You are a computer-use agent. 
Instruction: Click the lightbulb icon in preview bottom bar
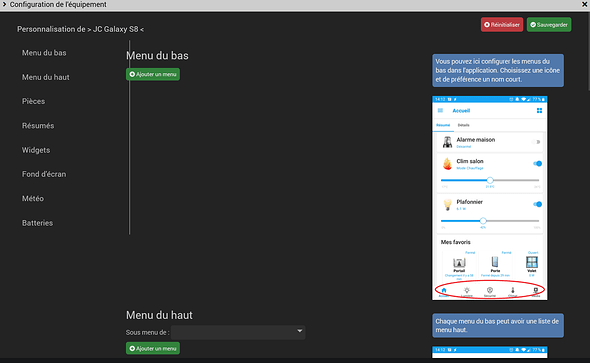(x=467, y=290)
